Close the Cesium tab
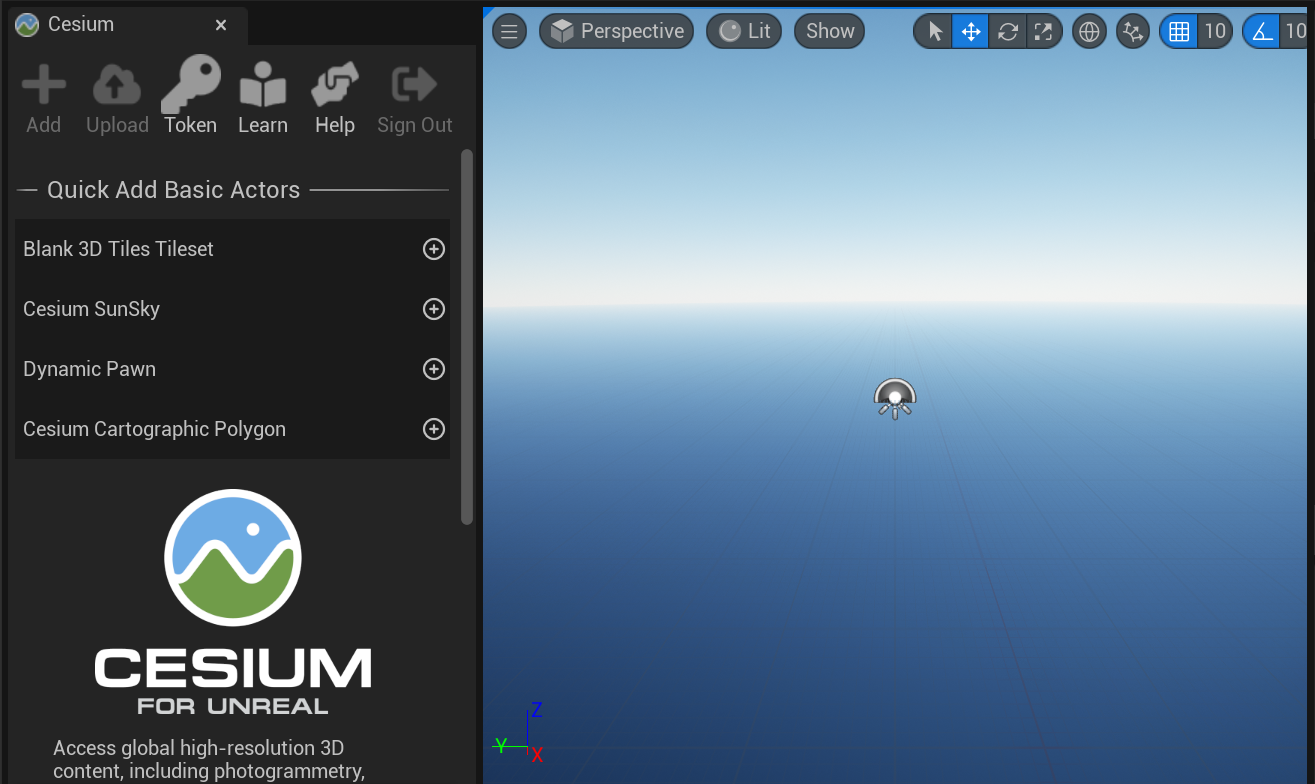This screenshot has height=784, width=1315. pos(221,25)
